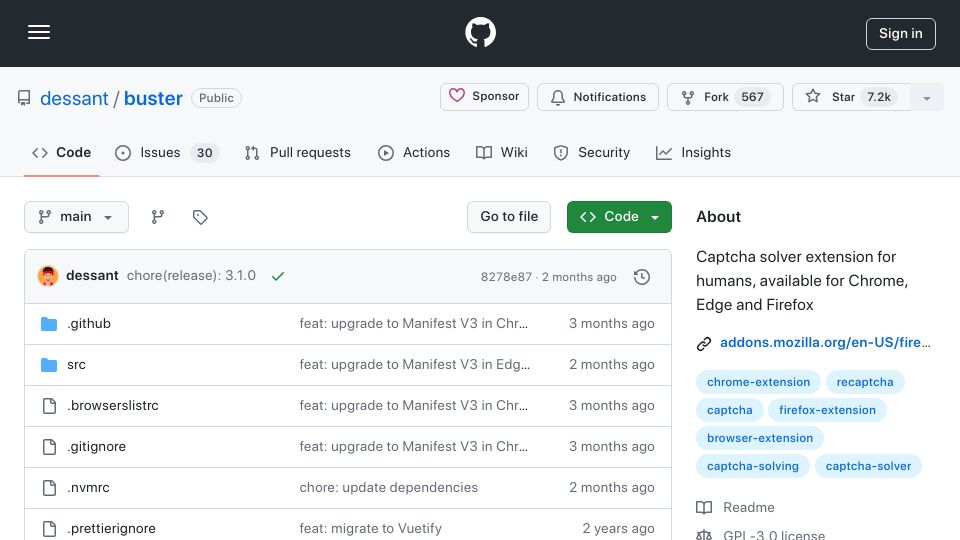Click the Go to file button
The image size is (960, 540).
[509, 217]
